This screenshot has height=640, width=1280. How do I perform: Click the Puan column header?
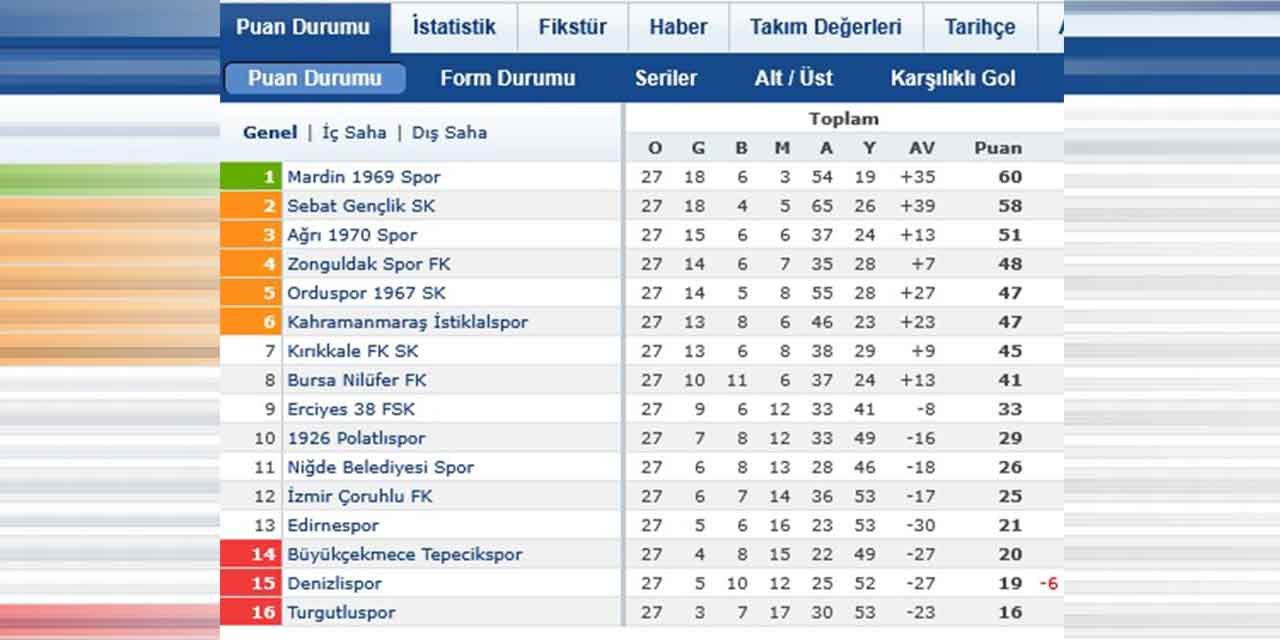pos(998,148)
